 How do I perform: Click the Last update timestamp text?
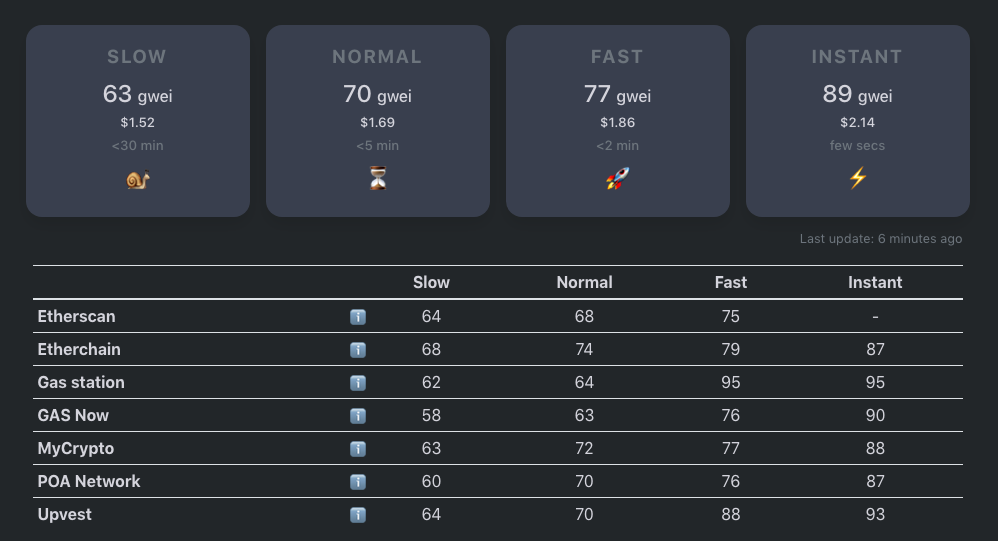pos(881,240)
